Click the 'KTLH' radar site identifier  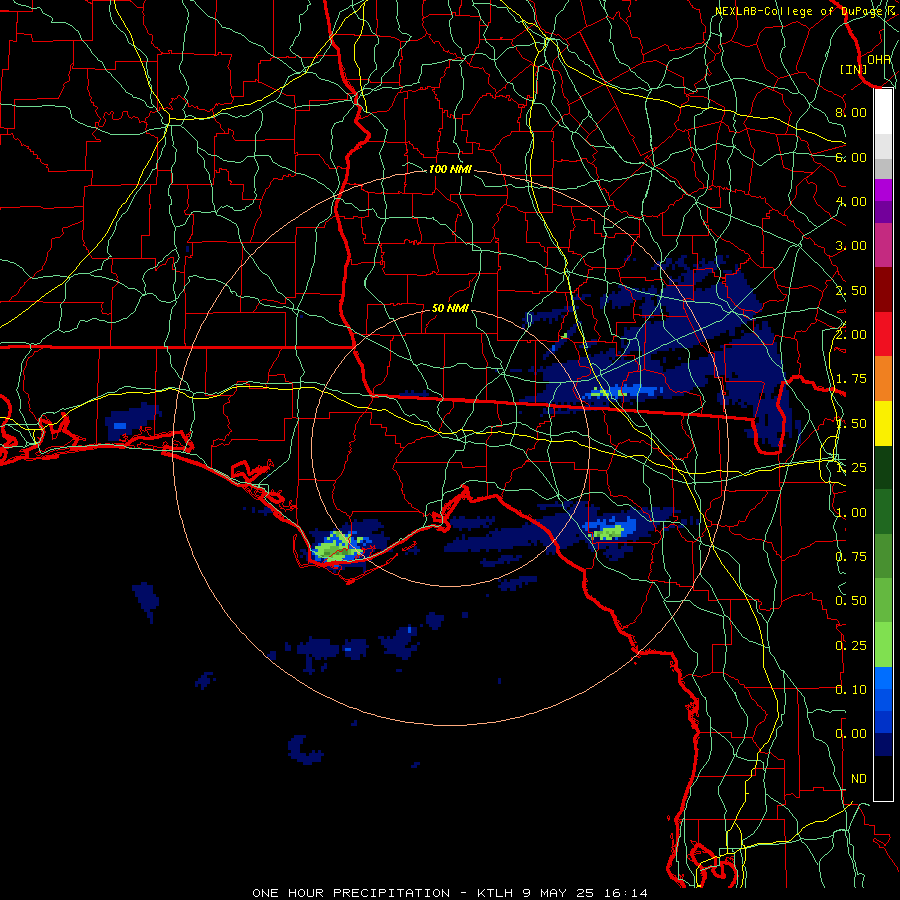(x=495, y=893)
